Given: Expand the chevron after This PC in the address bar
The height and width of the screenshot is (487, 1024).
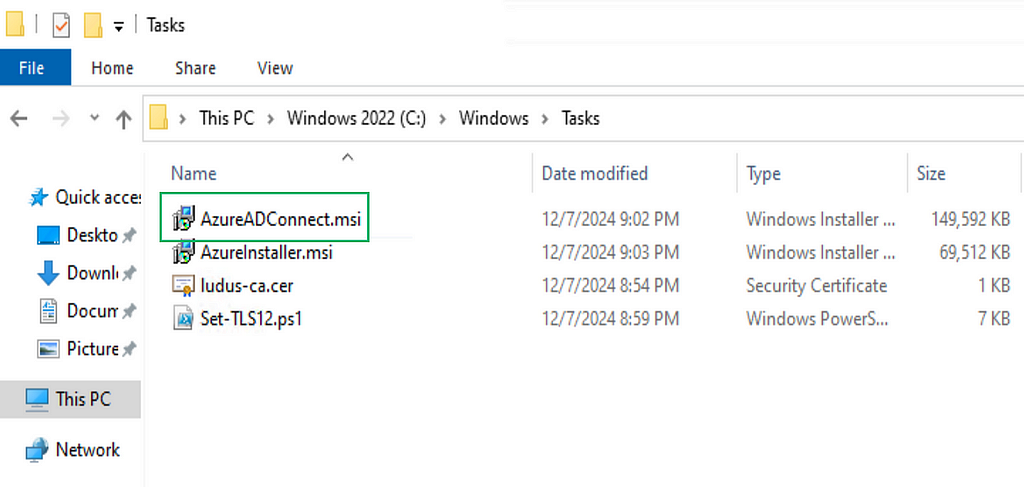Looking at the screenshot, I should (x=271, y=118).
